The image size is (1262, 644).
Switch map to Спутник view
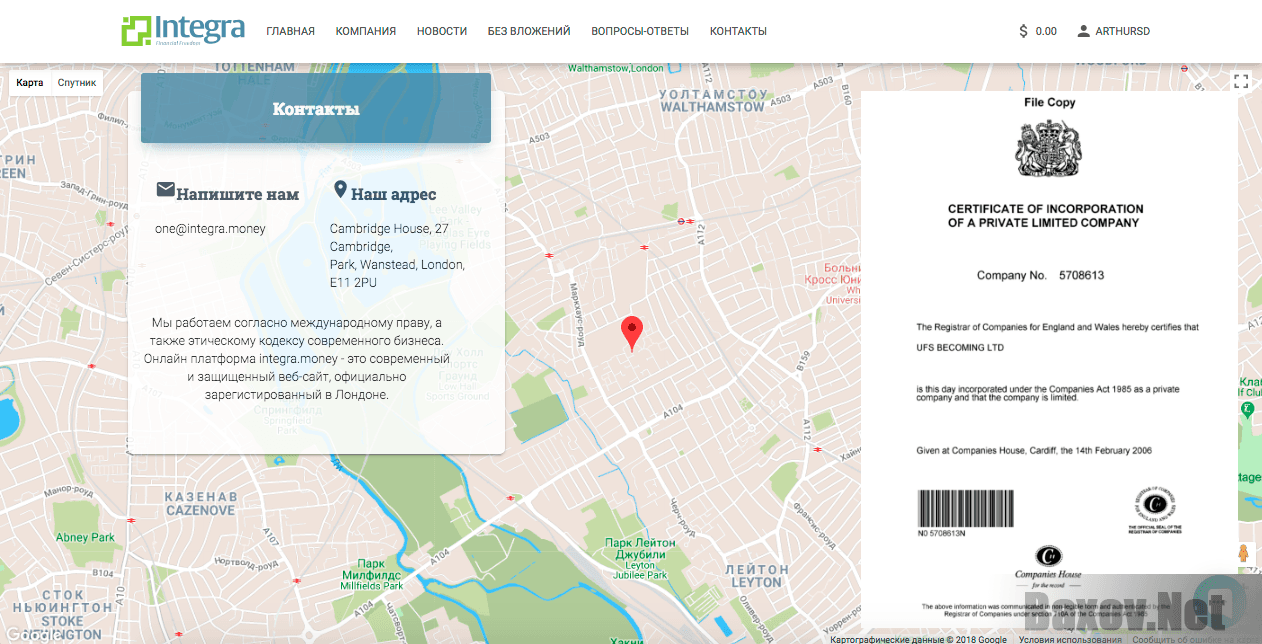coord(77,82)
